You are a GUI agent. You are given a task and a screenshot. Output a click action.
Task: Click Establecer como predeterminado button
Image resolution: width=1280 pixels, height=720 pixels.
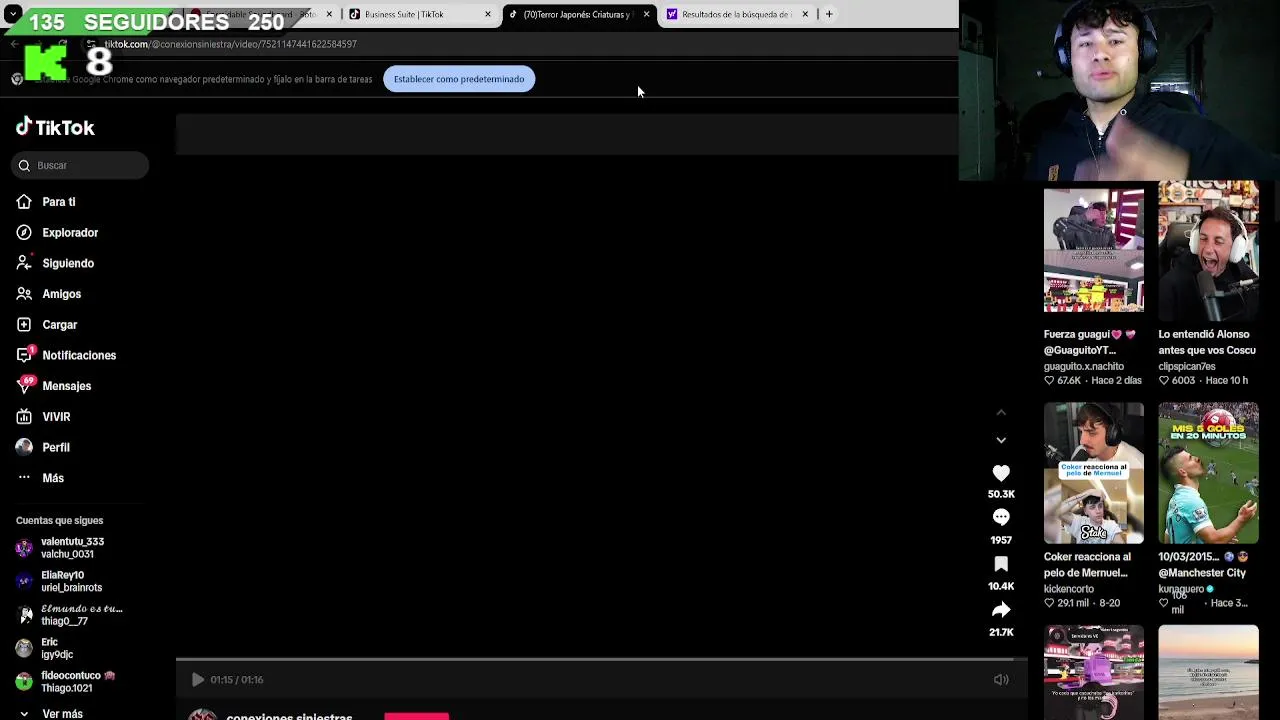tap(459, 79)
